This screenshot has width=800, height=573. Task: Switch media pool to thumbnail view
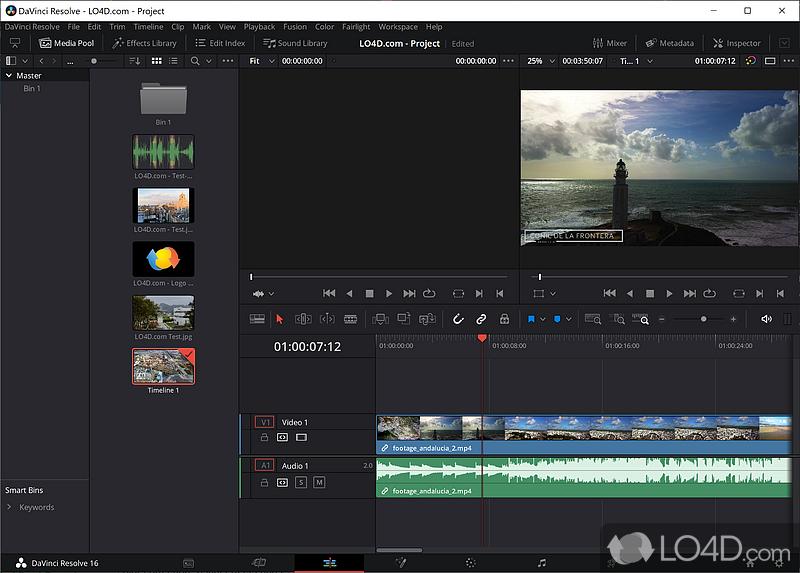click(157, 61)
